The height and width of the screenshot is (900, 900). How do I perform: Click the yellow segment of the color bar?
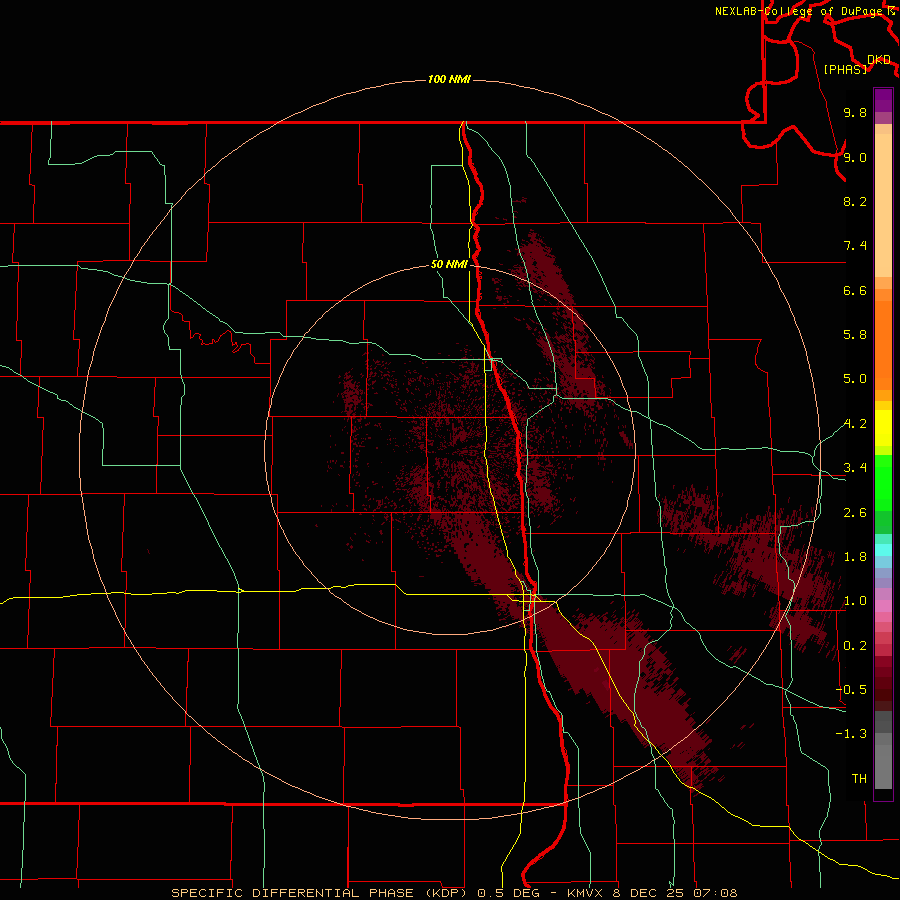click(x=883, y=428)
